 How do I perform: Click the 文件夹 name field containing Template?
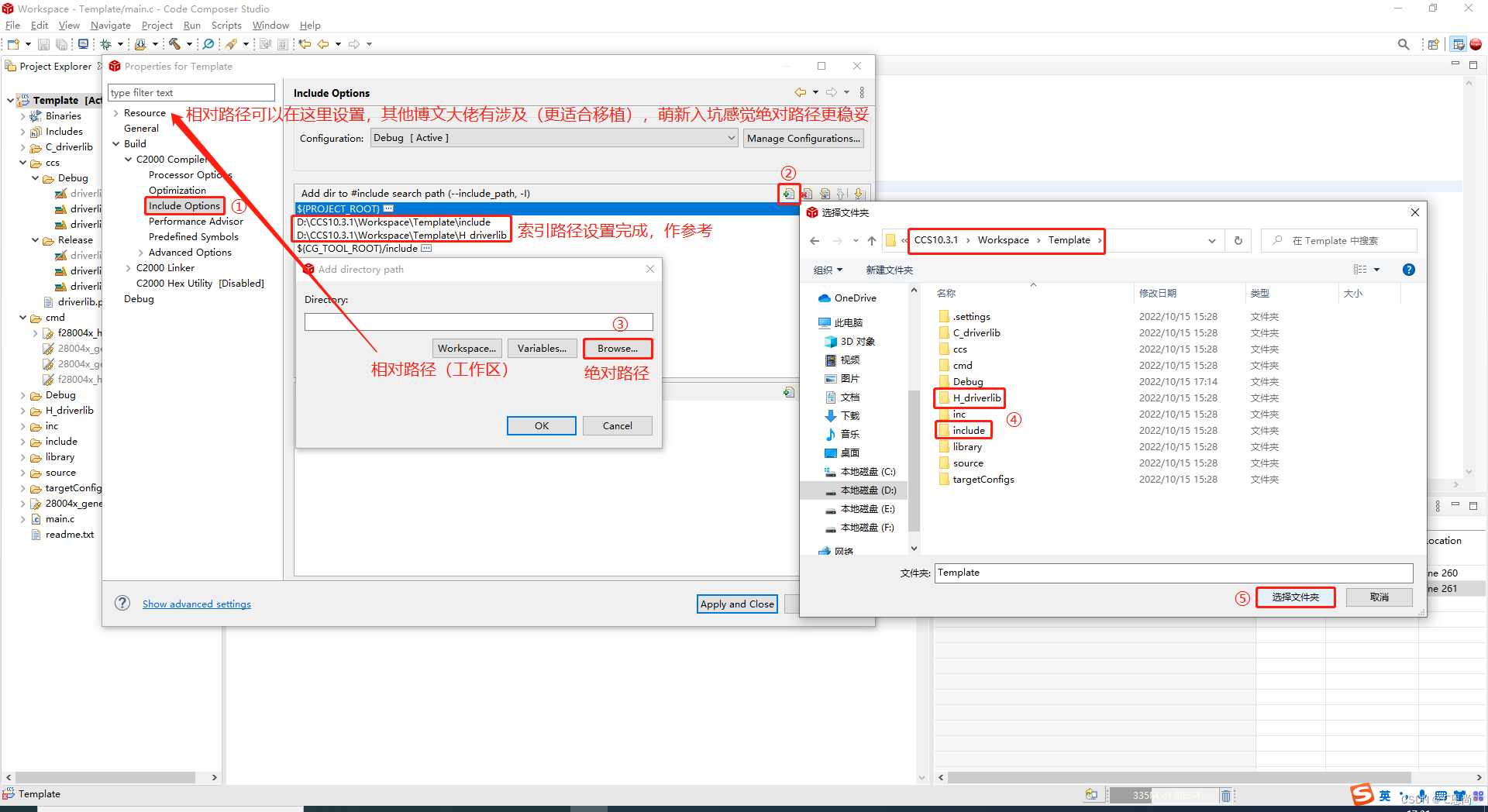coord(1173,573)
